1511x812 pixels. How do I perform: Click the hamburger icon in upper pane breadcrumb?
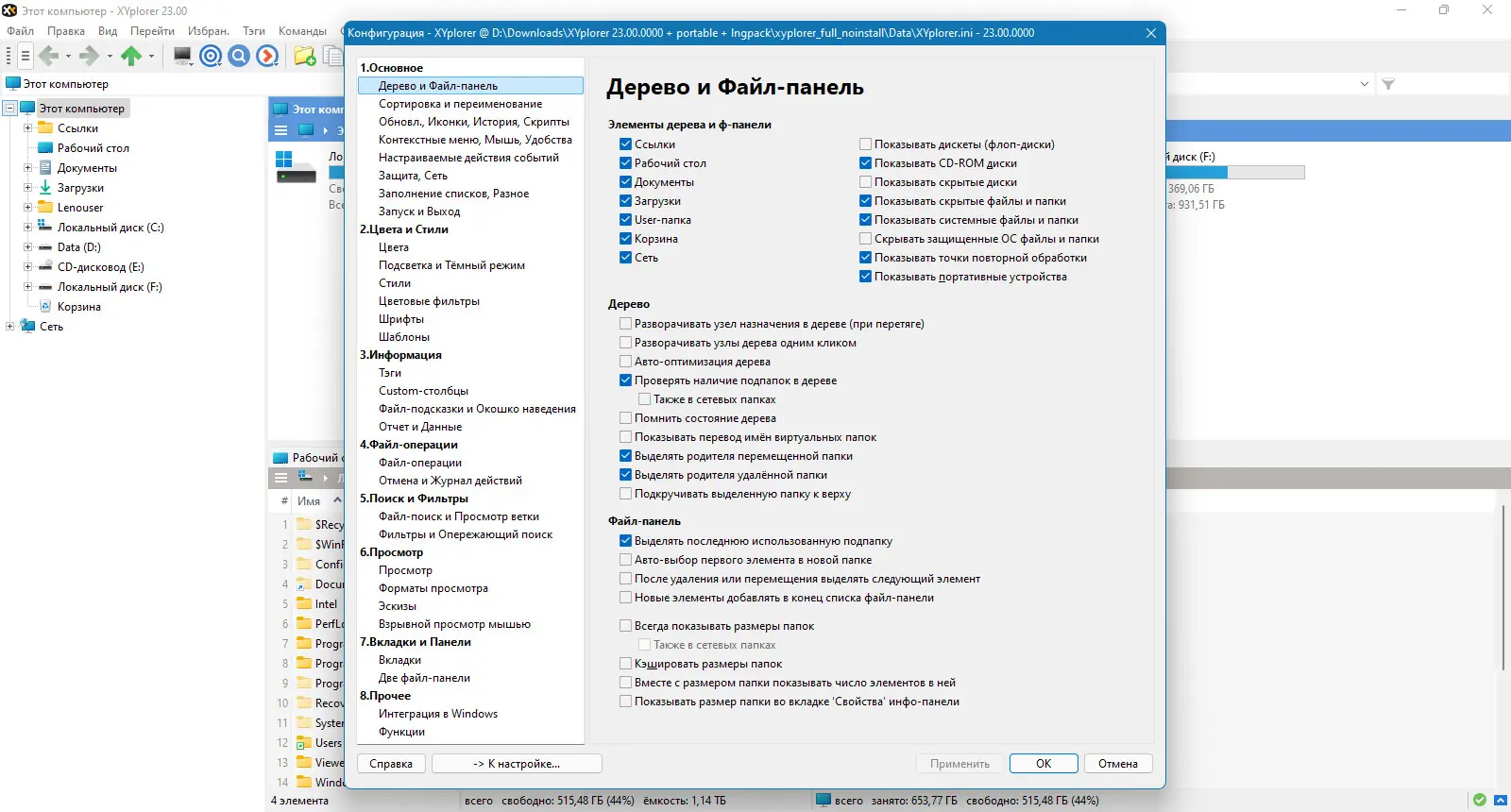click(x=280, y=130)
